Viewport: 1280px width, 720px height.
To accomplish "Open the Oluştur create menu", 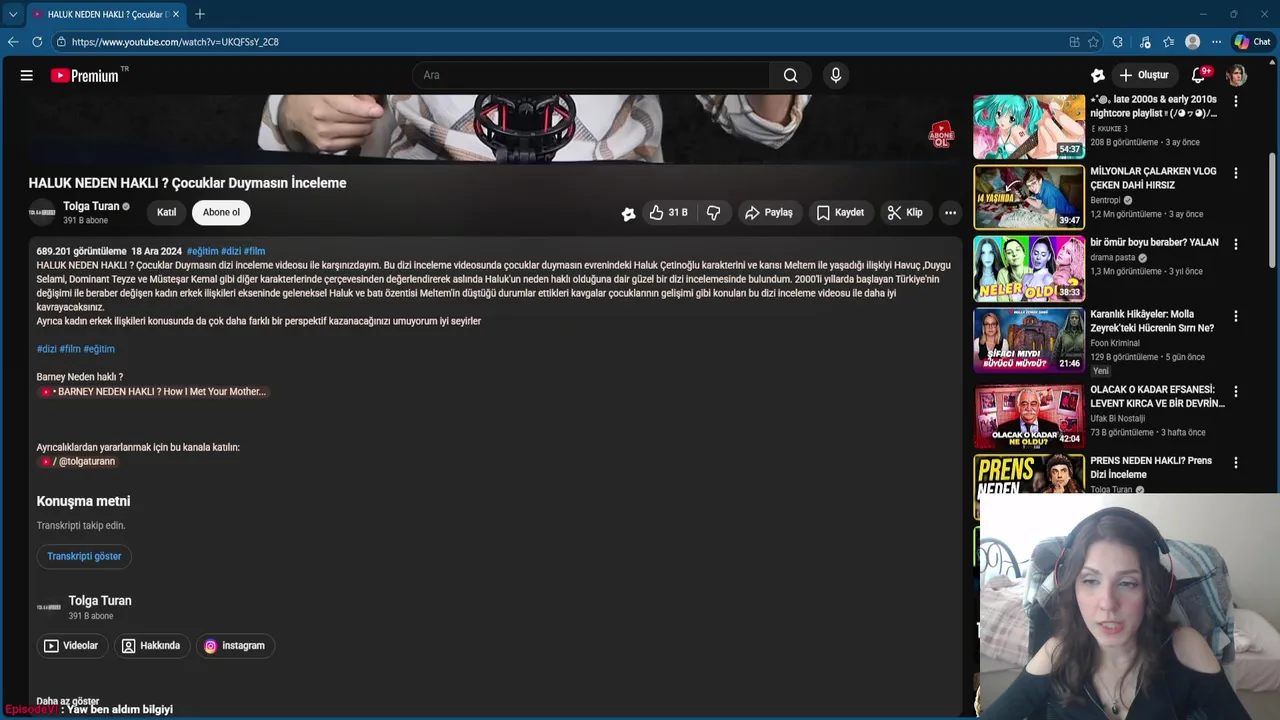I will (1144, 75).
